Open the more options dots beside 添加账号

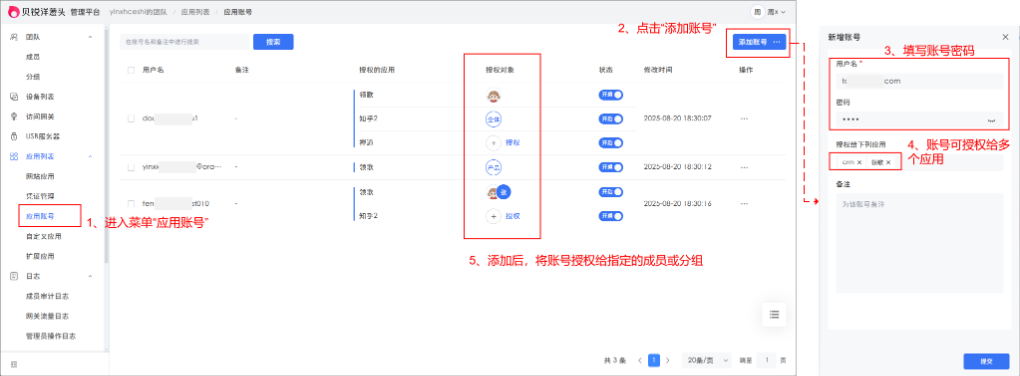click(x=777, y=42)
